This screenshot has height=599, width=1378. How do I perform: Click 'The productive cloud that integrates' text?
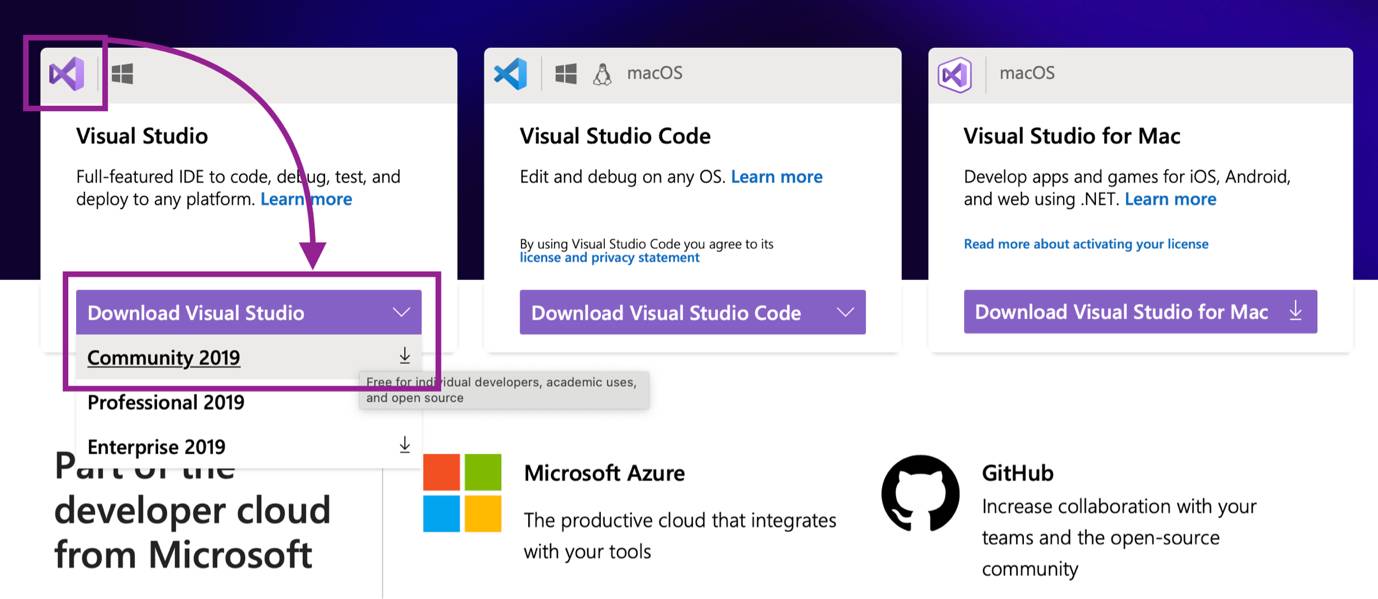click(680, 520)
